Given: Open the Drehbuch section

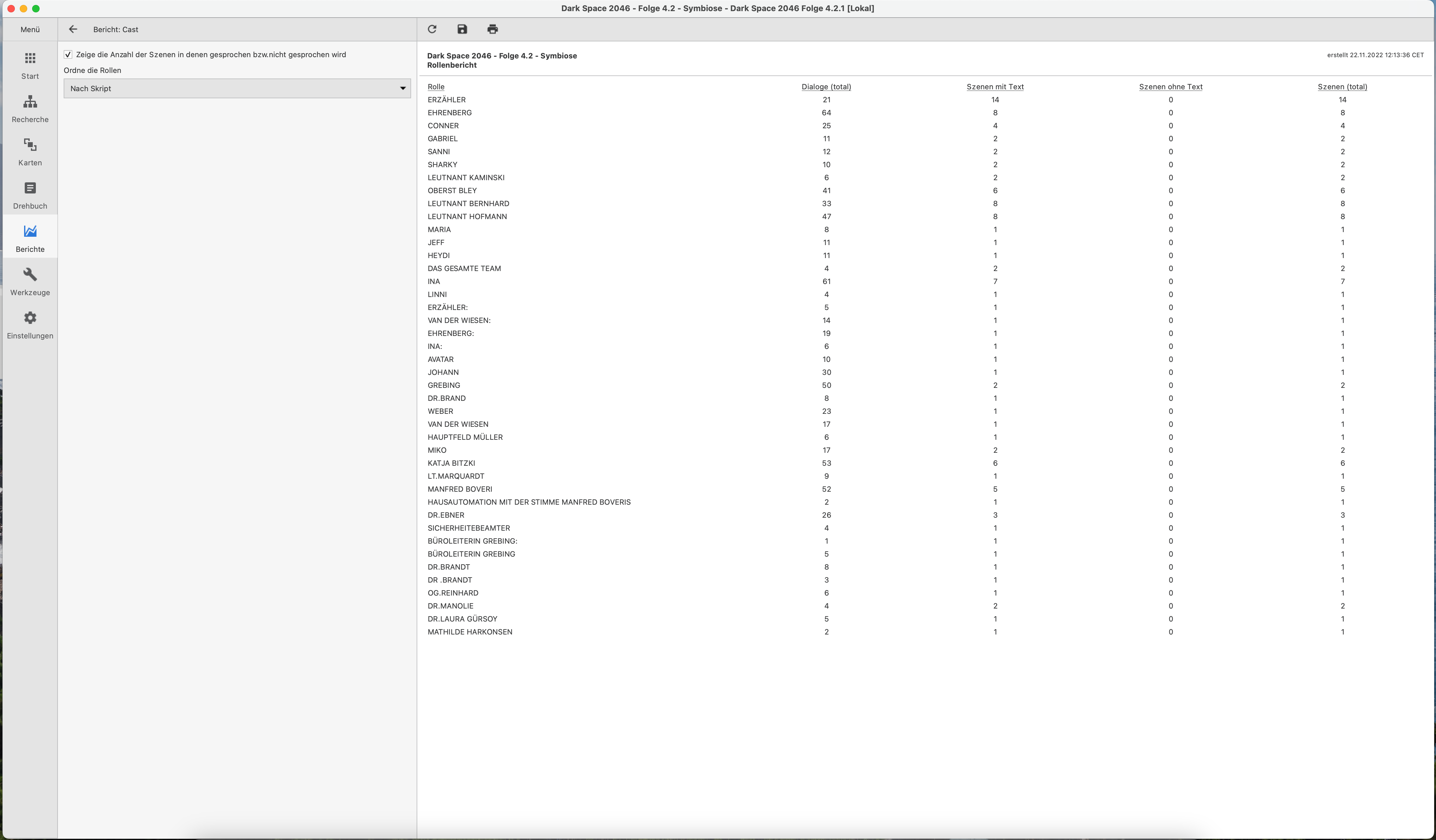Looking at the screenshot, I should pos(30,196).
